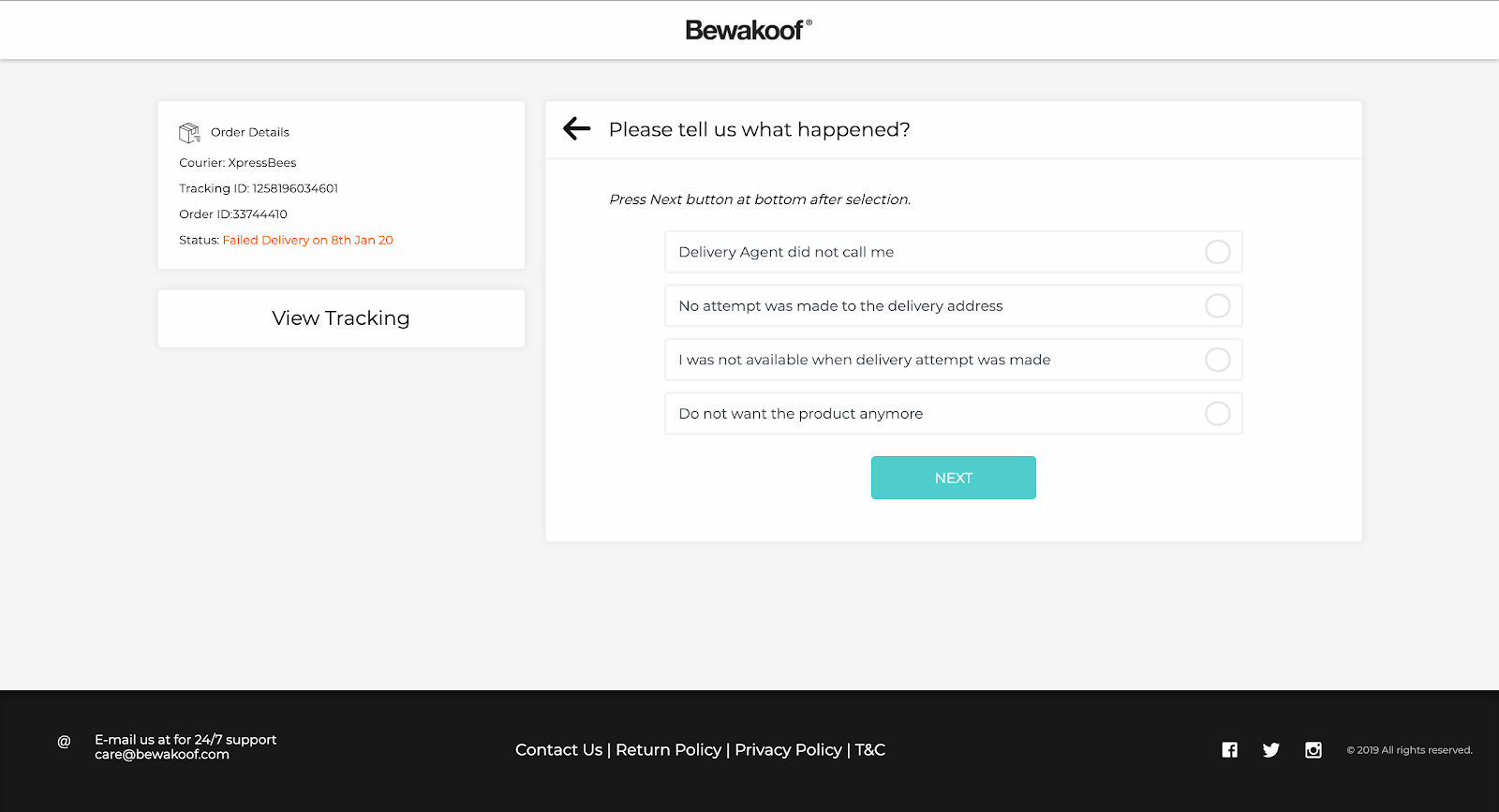This screenshot has width=1499, height=812.
Task: Click the Tracking ID: 1258196034601 text
Action: (x=259, y=188)
